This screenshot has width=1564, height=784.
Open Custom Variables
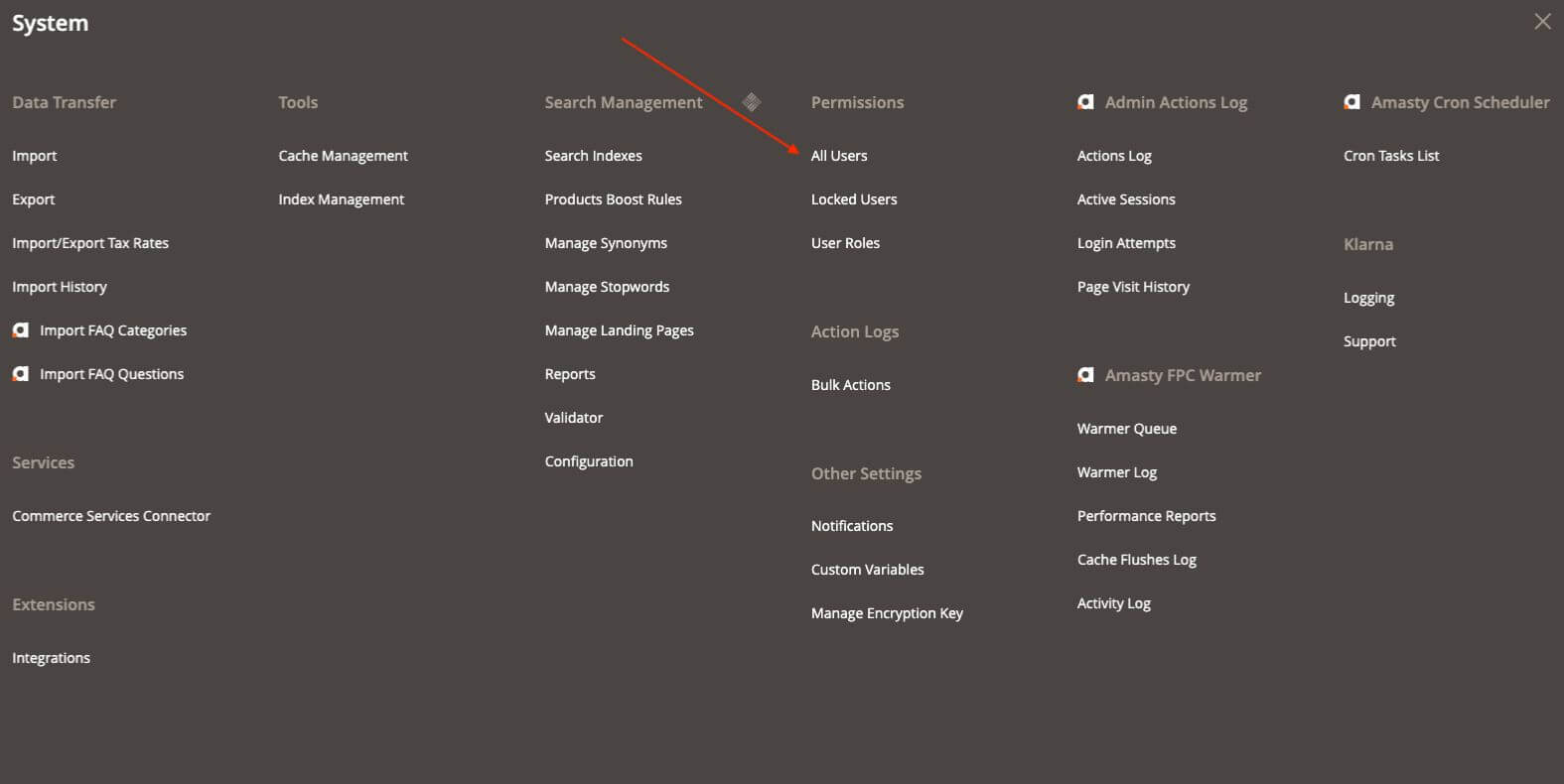(868, 570)
